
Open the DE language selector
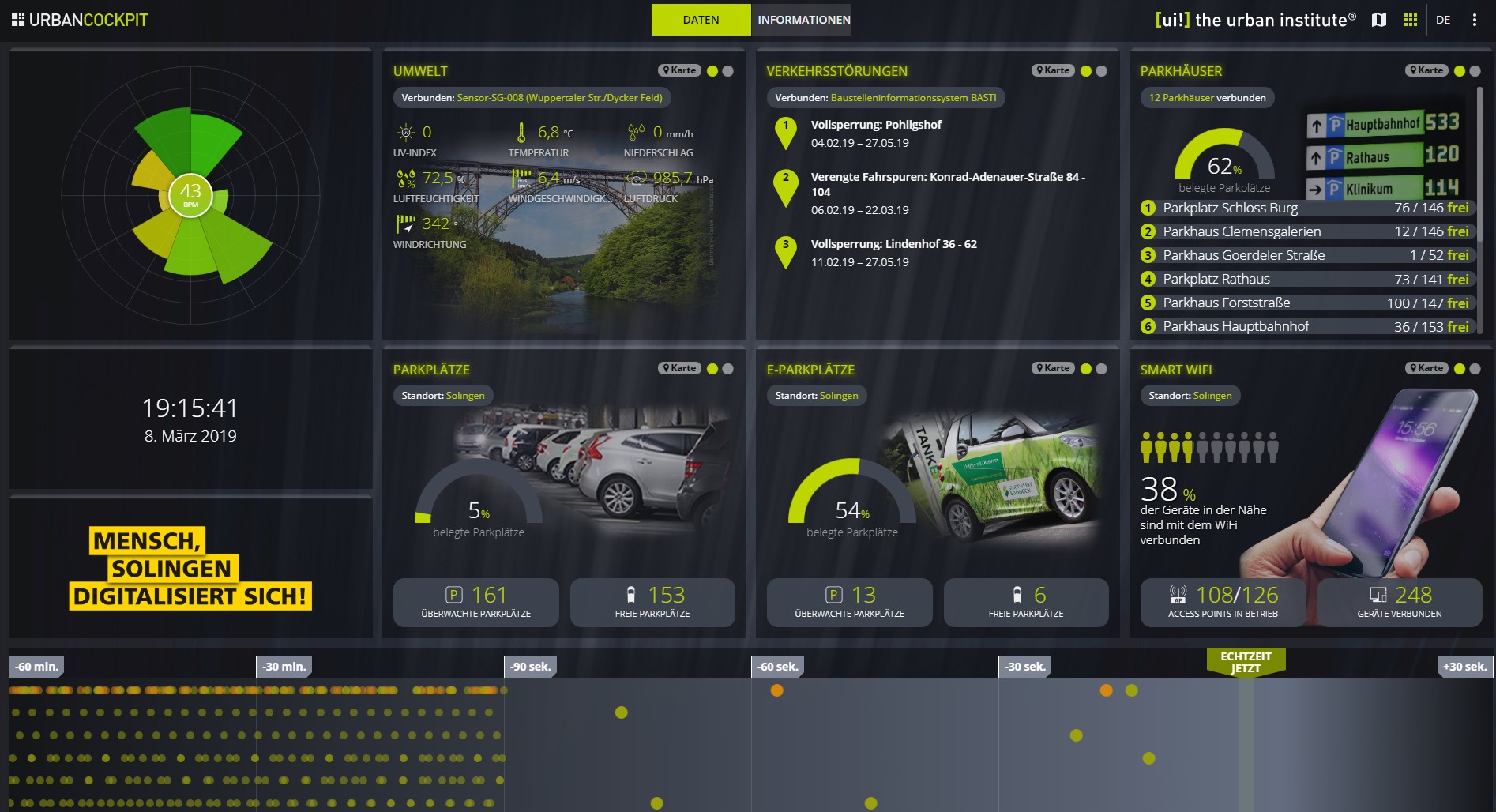pyautogui.click(x=1443, y=20)
